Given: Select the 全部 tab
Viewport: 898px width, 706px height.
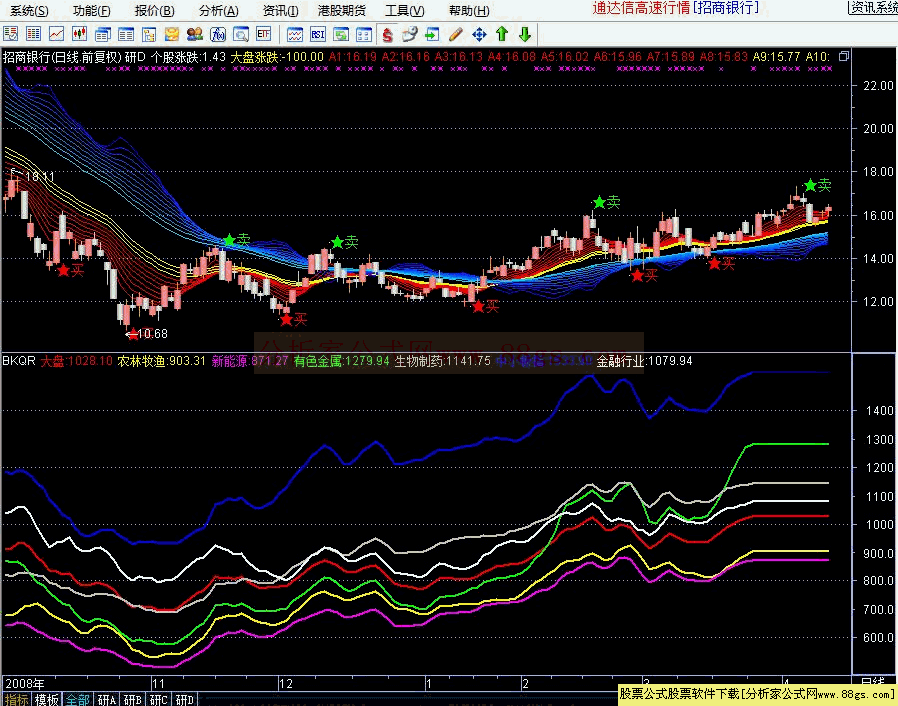Looking at the screenshot, I should (x=77, y=700).
